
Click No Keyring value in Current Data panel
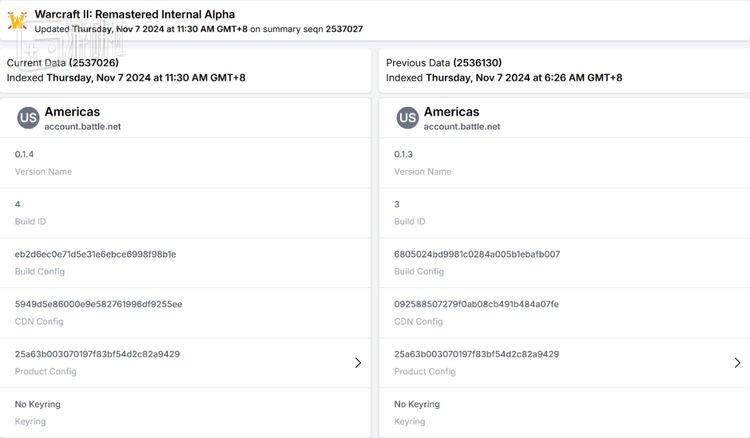coord(38,404)
